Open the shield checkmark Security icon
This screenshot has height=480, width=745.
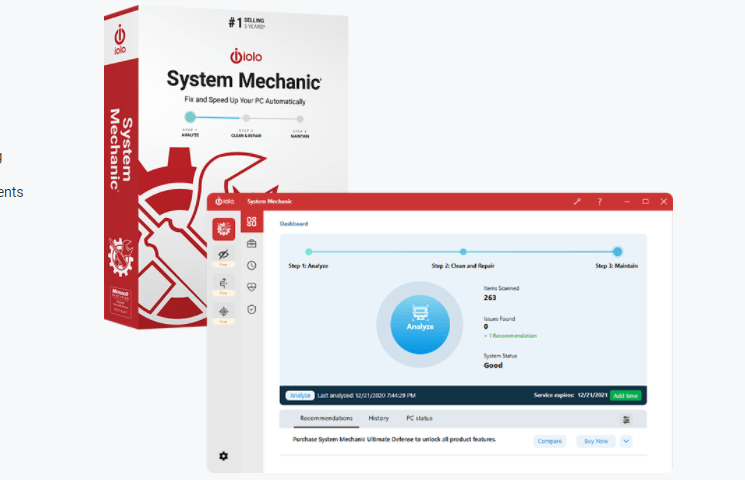[x=252, y=309]
